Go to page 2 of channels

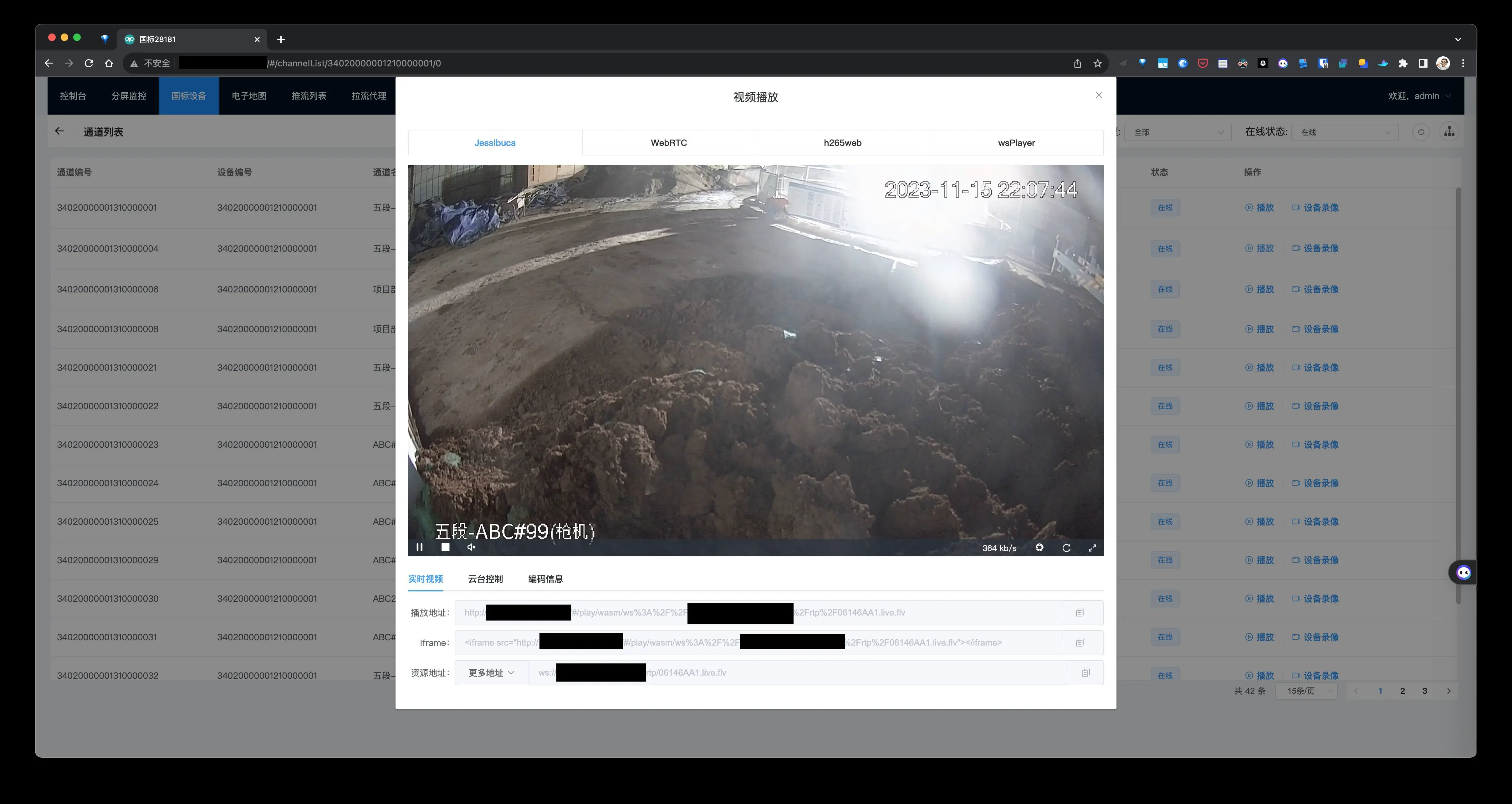[1402, 691]
